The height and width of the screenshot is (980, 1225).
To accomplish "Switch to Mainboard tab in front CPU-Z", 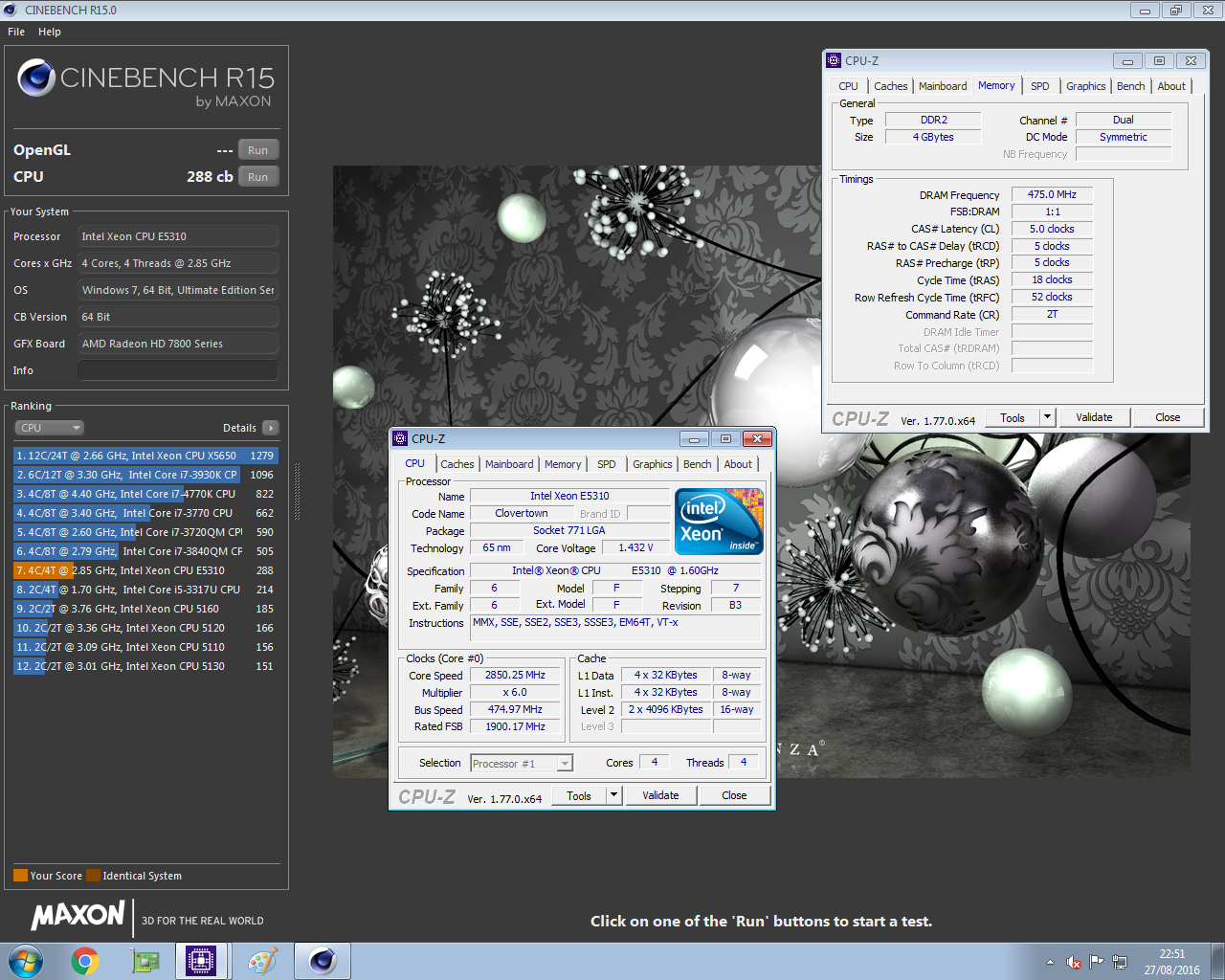I will point(509,464).
